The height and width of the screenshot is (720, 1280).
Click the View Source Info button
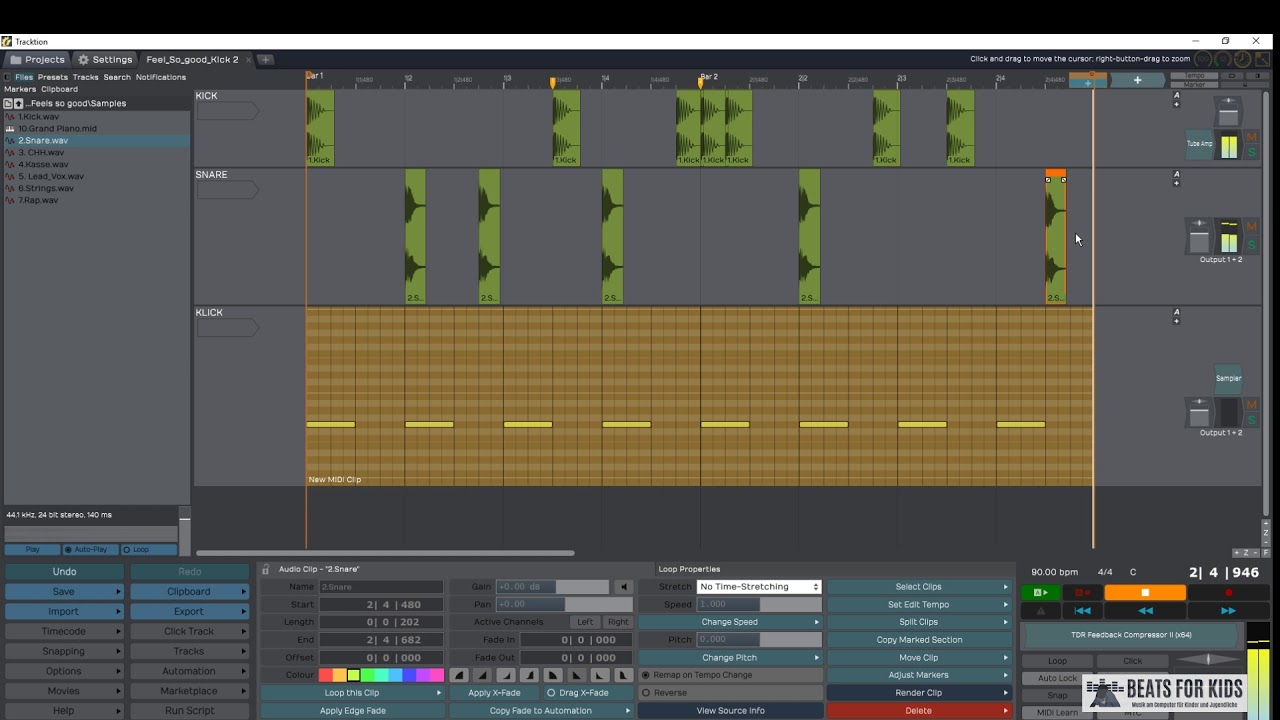pos(730,711)
